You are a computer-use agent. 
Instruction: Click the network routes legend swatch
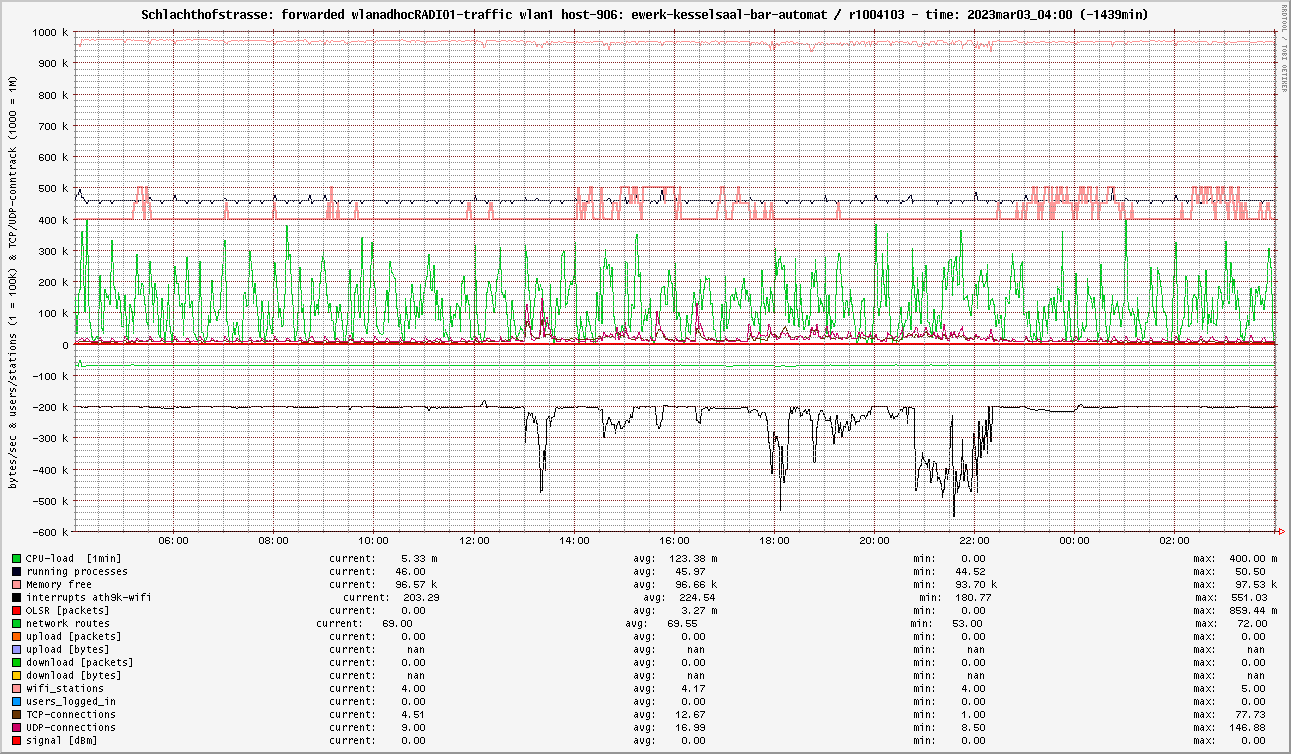coord(17,623)
